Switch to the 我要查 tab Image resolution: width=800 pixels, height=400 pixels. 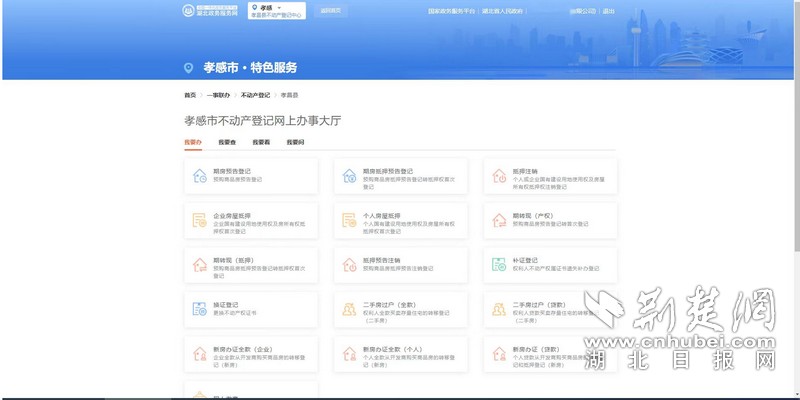(x=227, y=143)
